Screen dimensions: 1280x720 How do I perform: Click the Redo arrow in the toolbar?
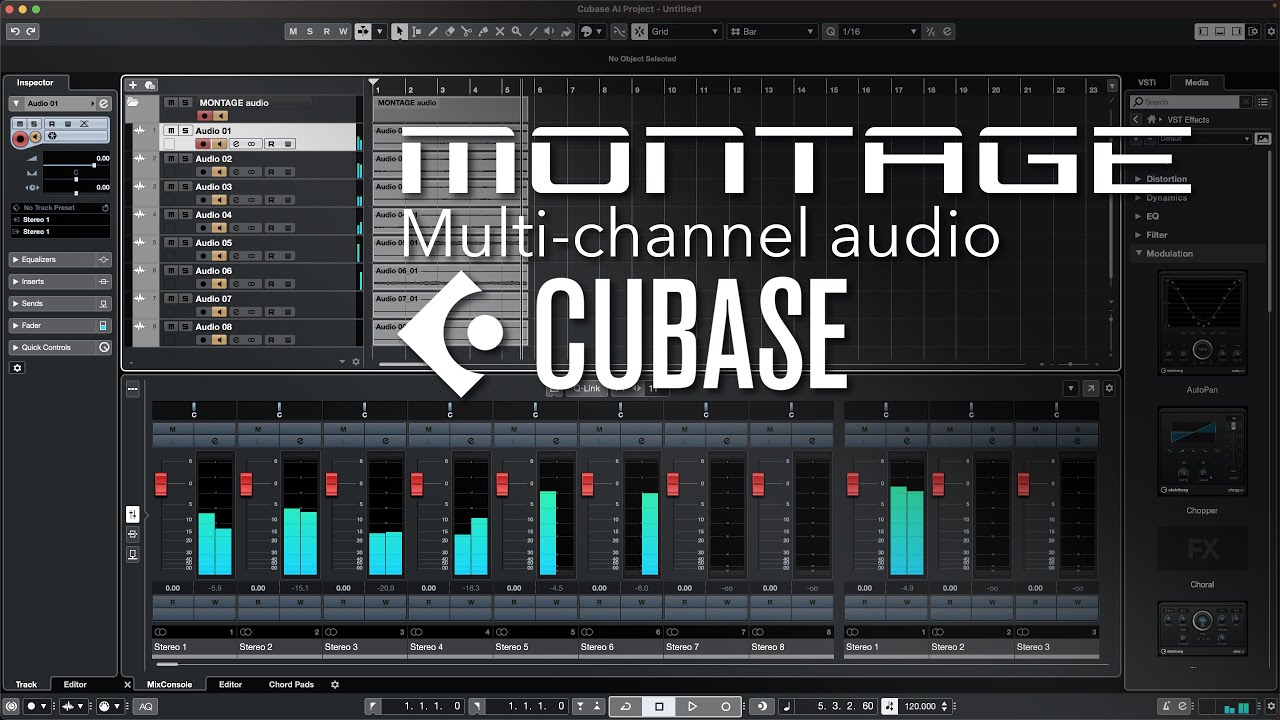(31, 32)
